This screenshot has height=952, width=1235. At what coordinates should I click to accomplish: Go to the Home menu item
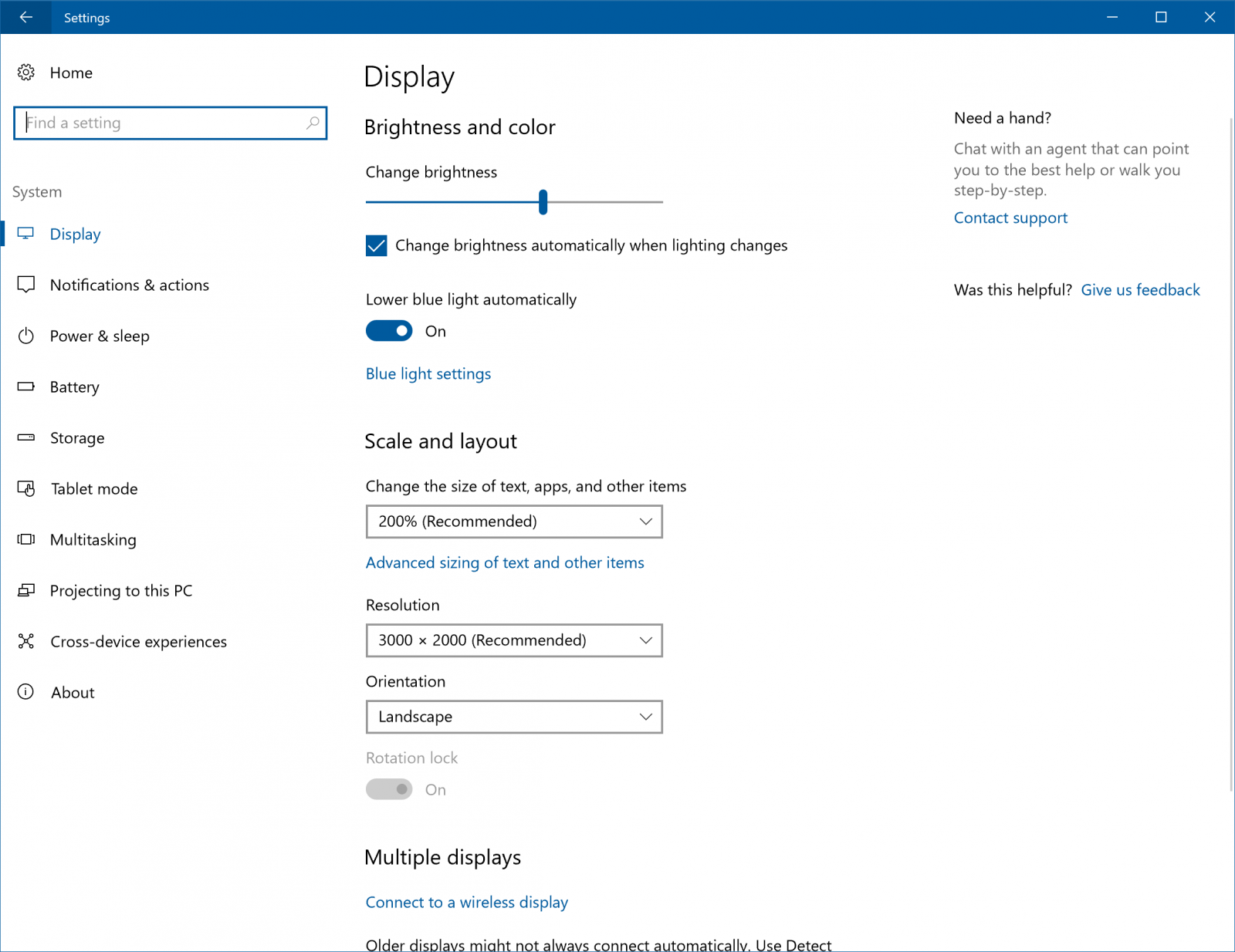tap(70, 73)
